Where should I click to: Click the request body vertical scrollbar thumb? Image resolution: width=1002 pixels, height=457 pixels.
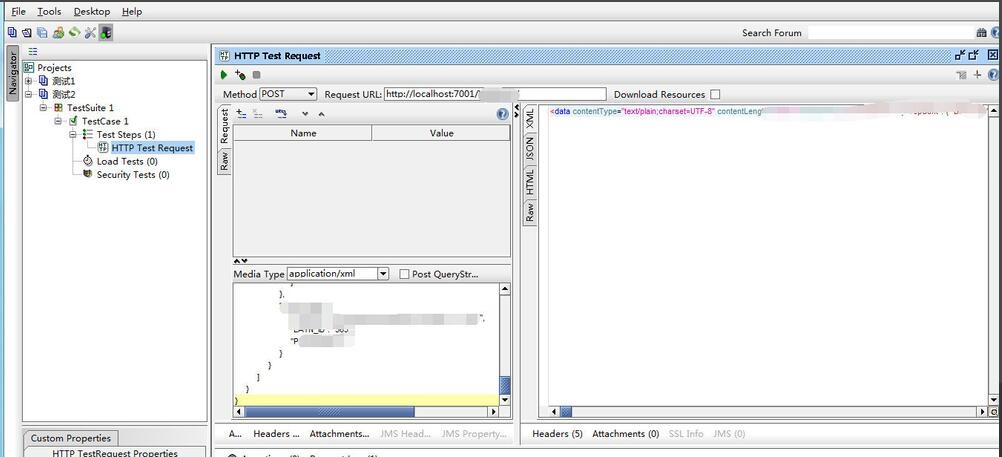(x=505, y=385)
